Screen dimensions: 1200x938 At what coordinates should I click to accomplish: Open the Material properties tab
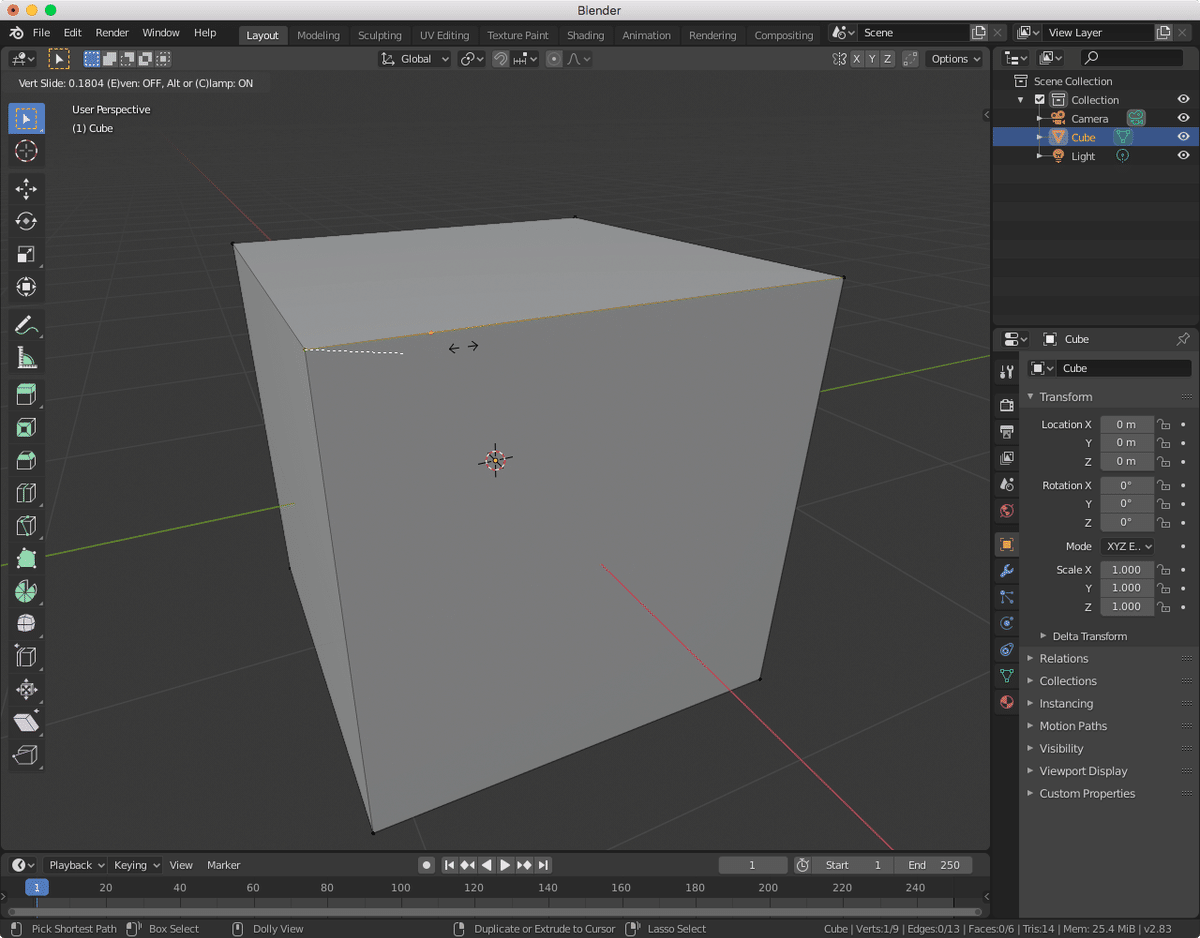pyautogui.click(x=1007, y=702)
